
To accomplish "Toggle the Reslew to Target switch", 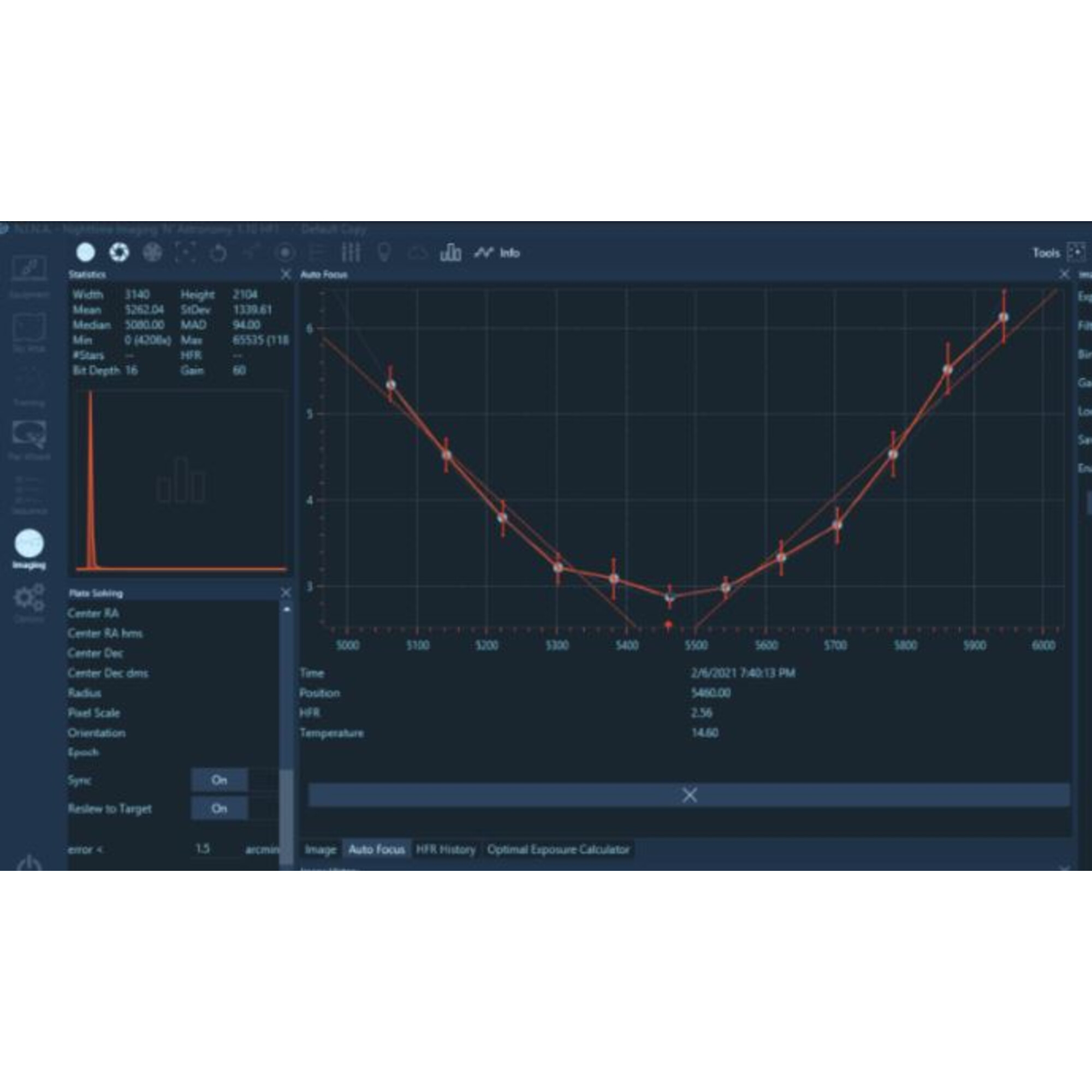I will pyautogui.click(x=219, y=808).
